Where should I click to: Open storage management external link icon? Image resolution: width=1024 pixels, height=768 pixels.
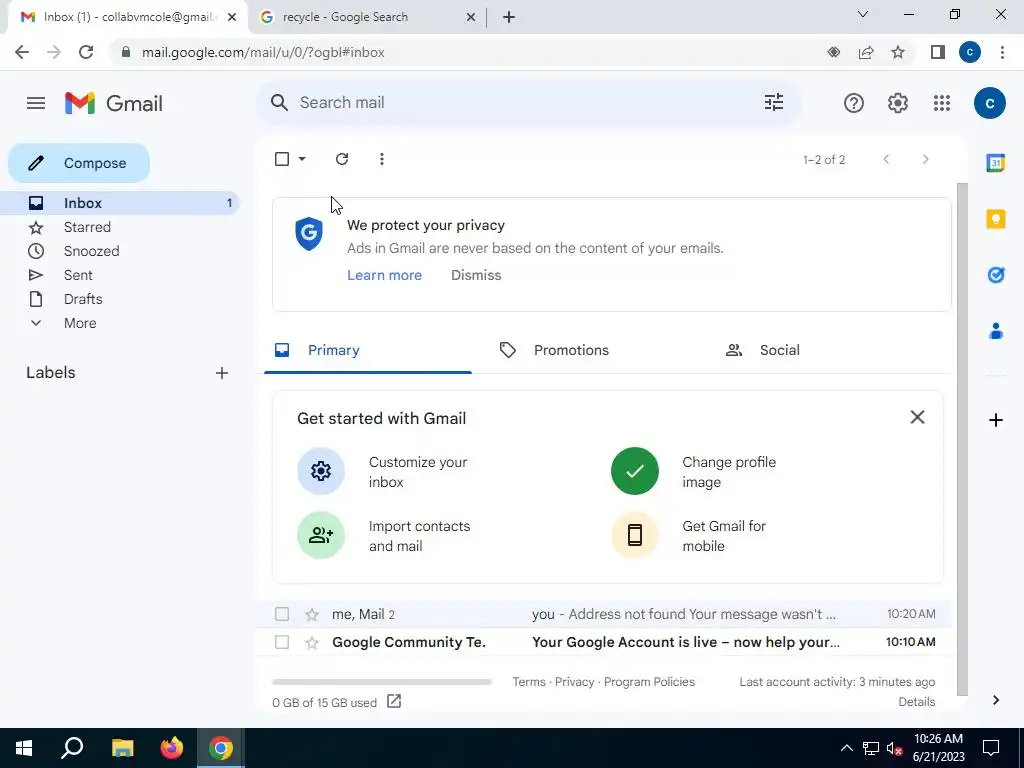click(x=394, y=701)
